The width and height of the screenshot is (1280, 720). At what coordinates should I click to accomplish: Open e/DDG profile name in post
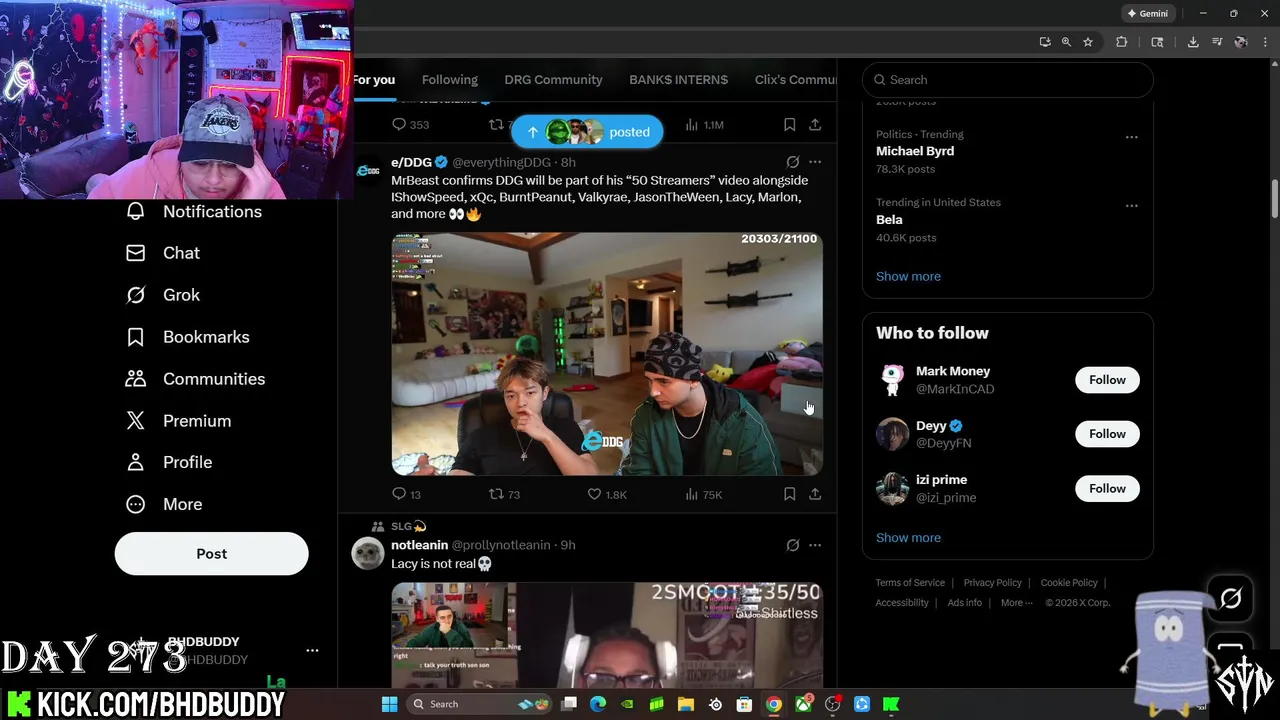[411, 162]
